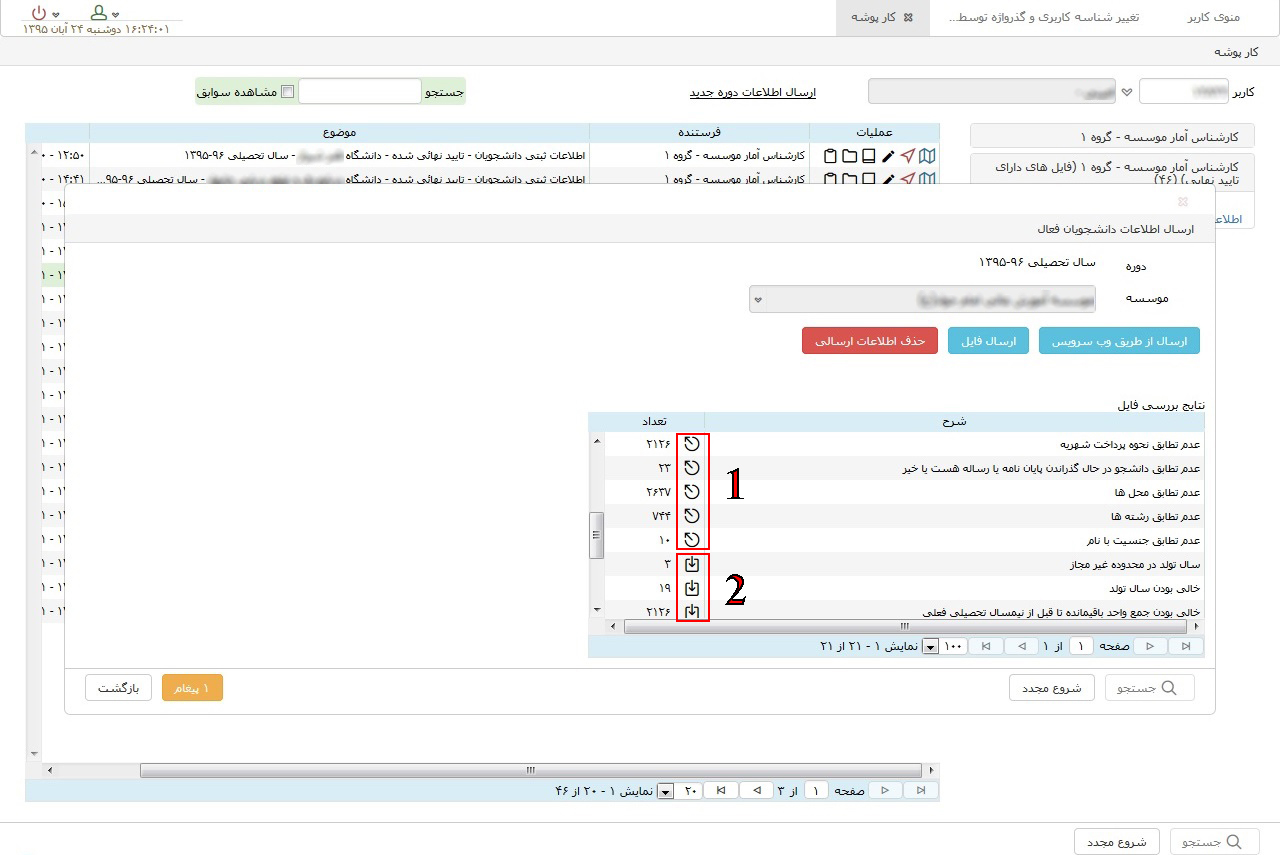Click the folder icon in first row
Image resolution: width=1280 pixels, height=855 pixels.
click(x=849, y=156)
